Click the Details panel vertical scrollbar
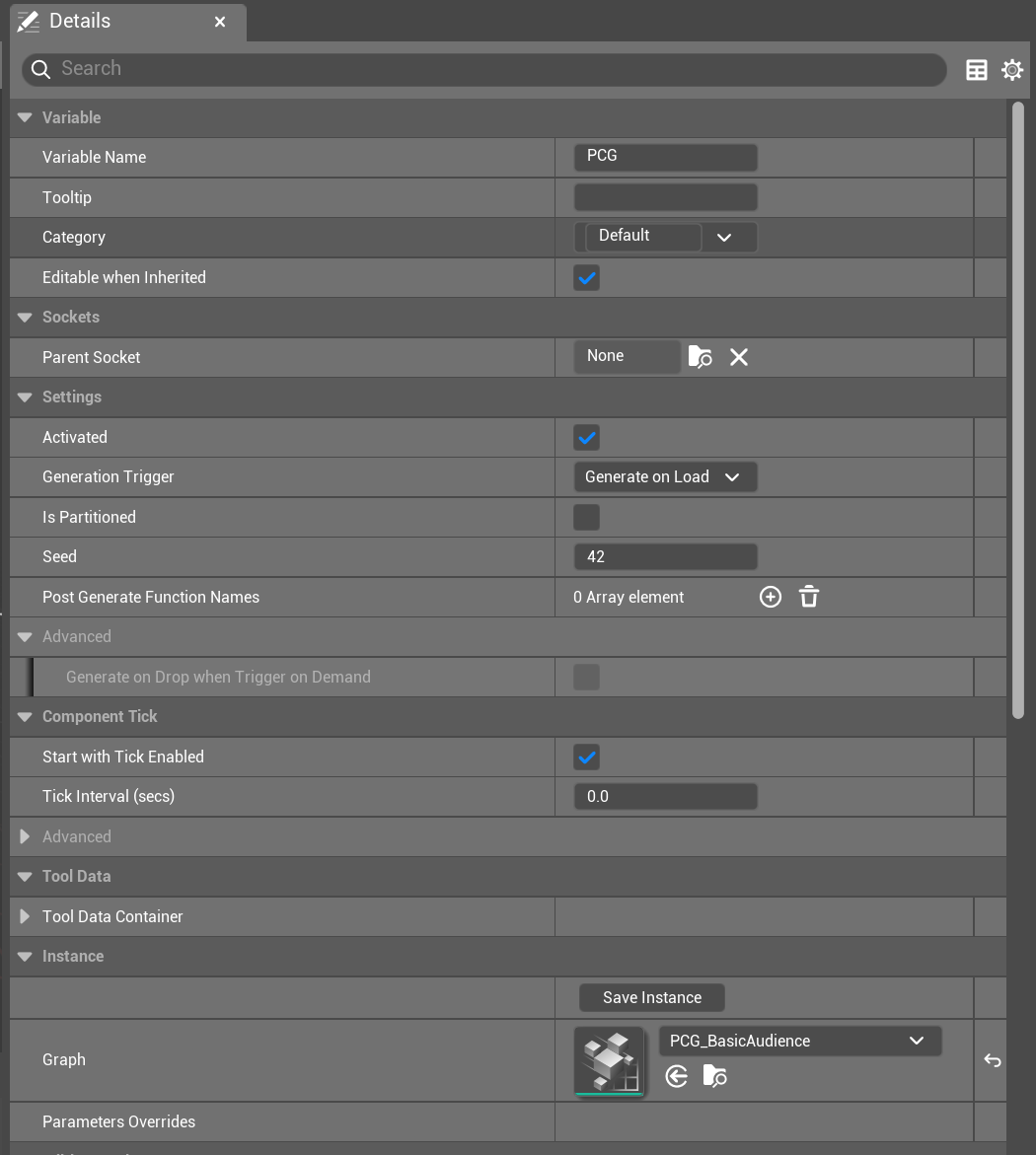 click(1018, 409)
